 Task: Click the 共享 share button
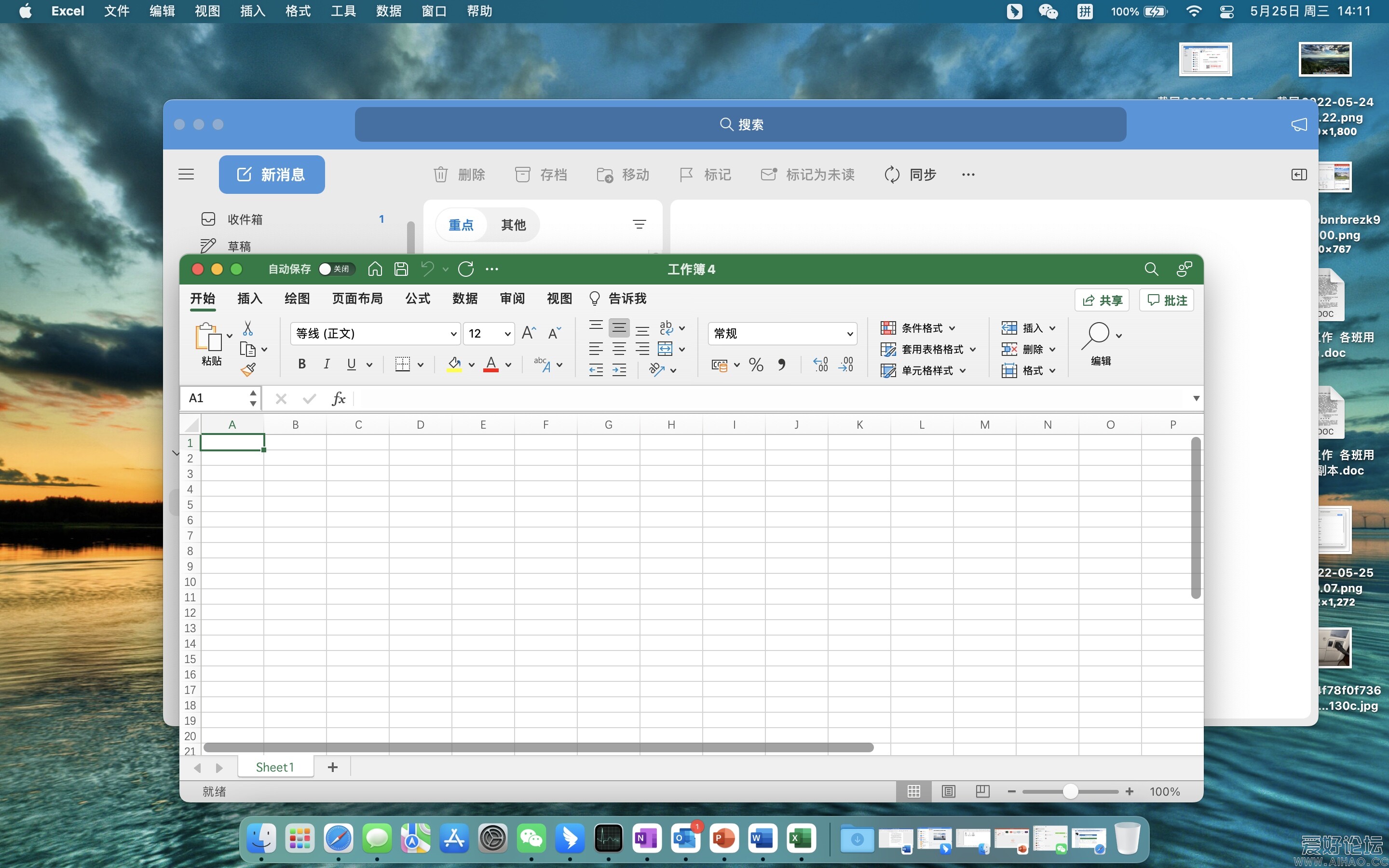(x=1102, y=299)
